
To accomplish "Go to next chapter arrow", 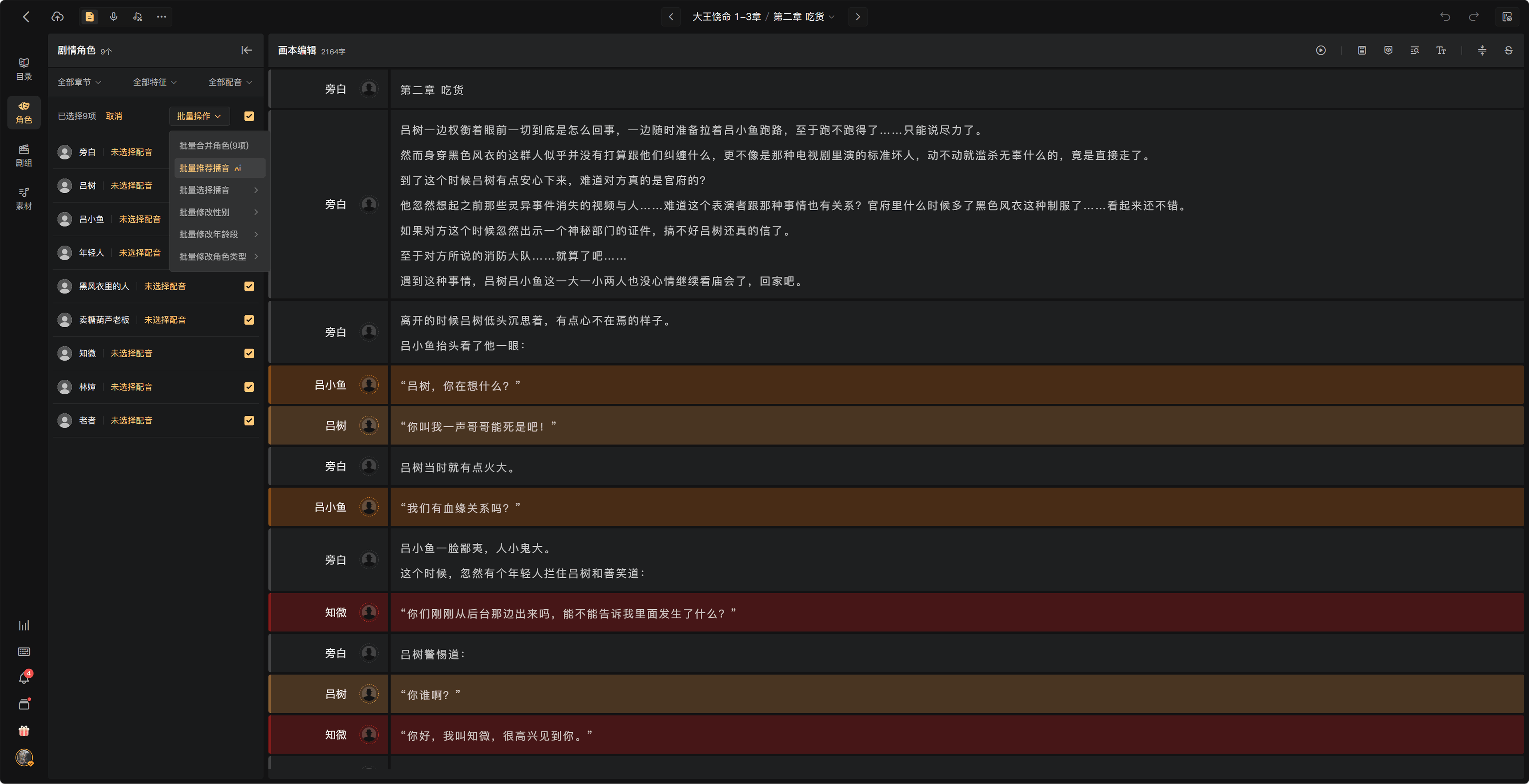I will pos(858,17).
